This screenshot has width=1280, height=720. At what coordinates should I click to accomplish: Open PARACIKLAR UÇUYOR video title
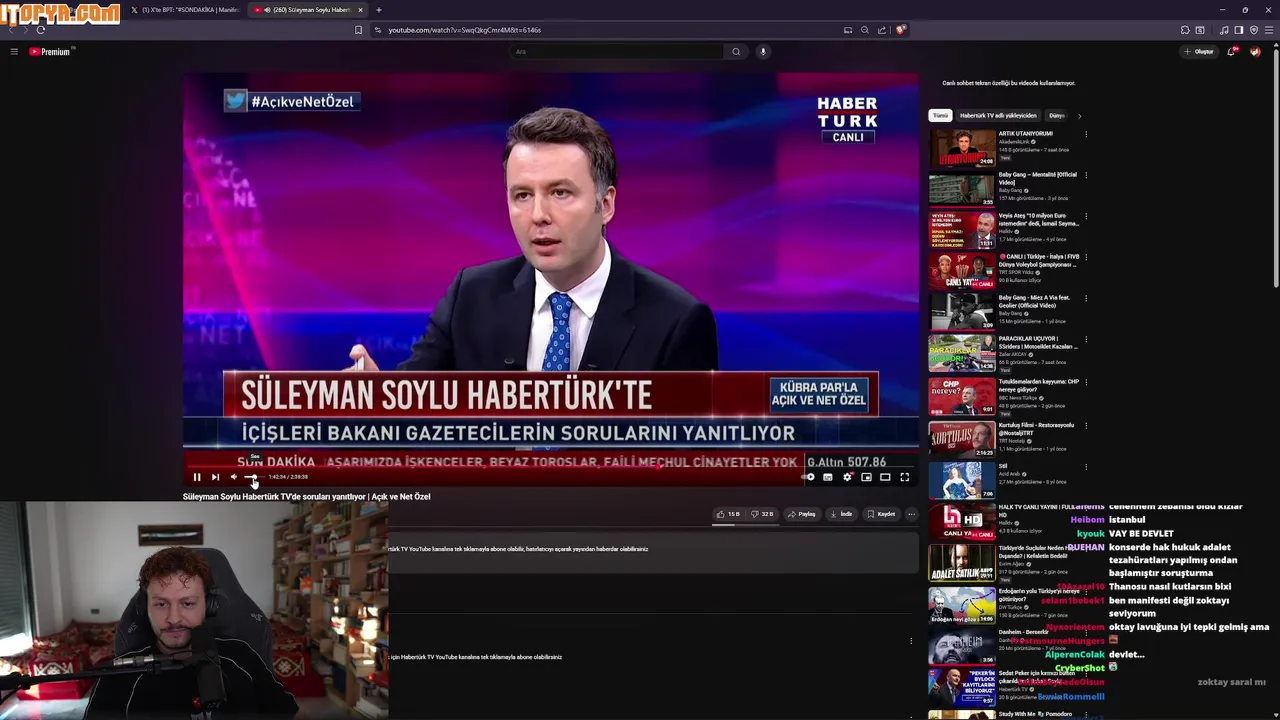click(1038, 342)
